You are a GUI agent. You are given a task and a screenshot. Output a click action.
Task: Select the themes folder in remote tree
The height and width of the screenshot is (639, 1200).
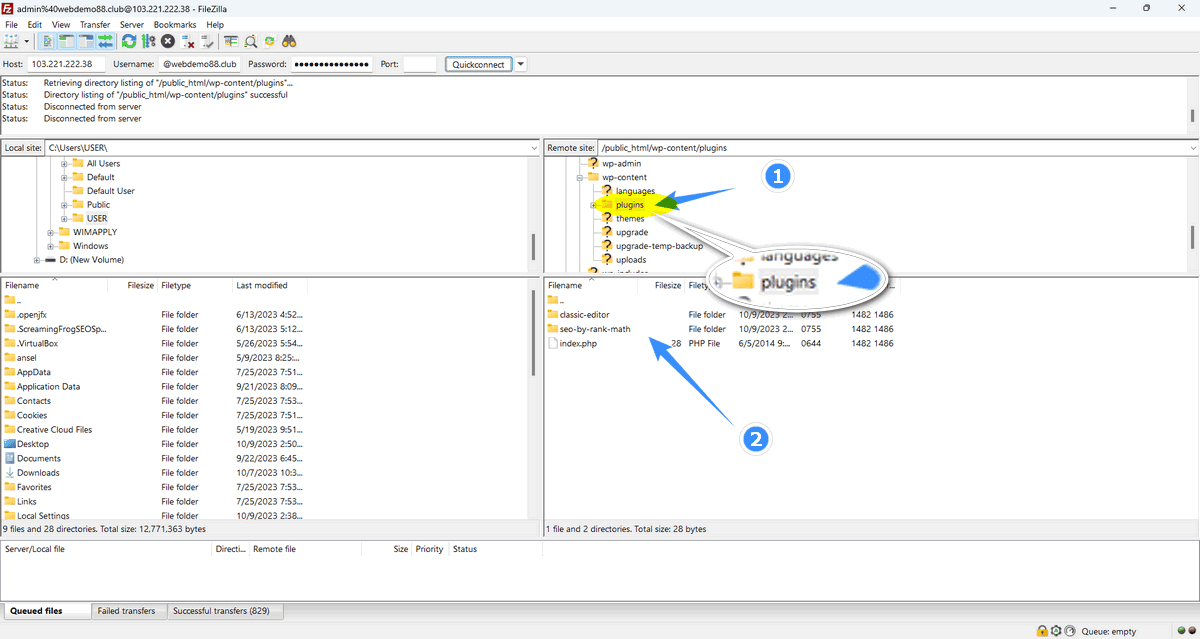tap(630, 218)
